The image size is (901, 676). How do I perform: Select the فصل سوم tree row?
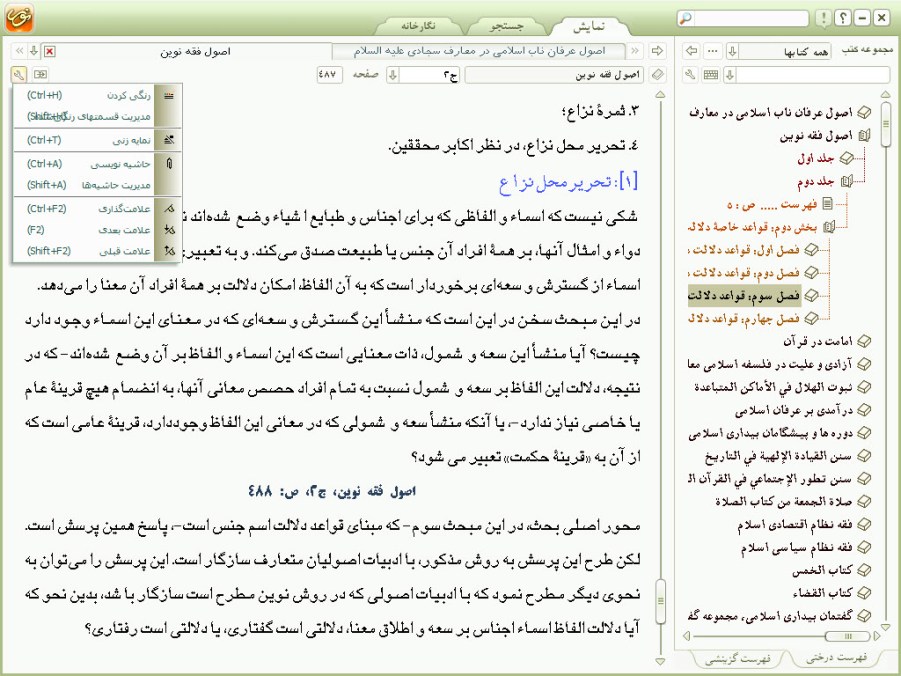[744, 296]
